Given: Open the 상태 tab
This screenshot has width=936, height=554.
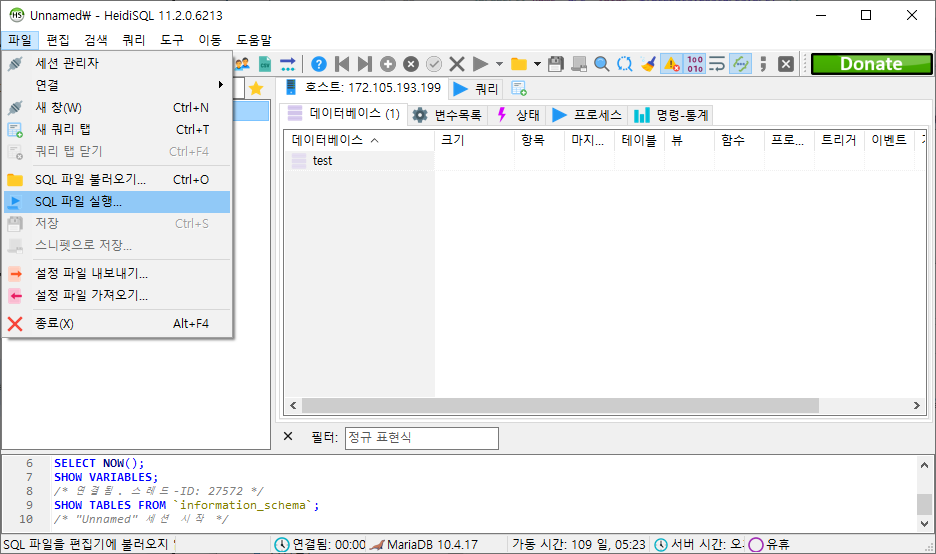Looking at the screenshot, I should click(518, 115).
